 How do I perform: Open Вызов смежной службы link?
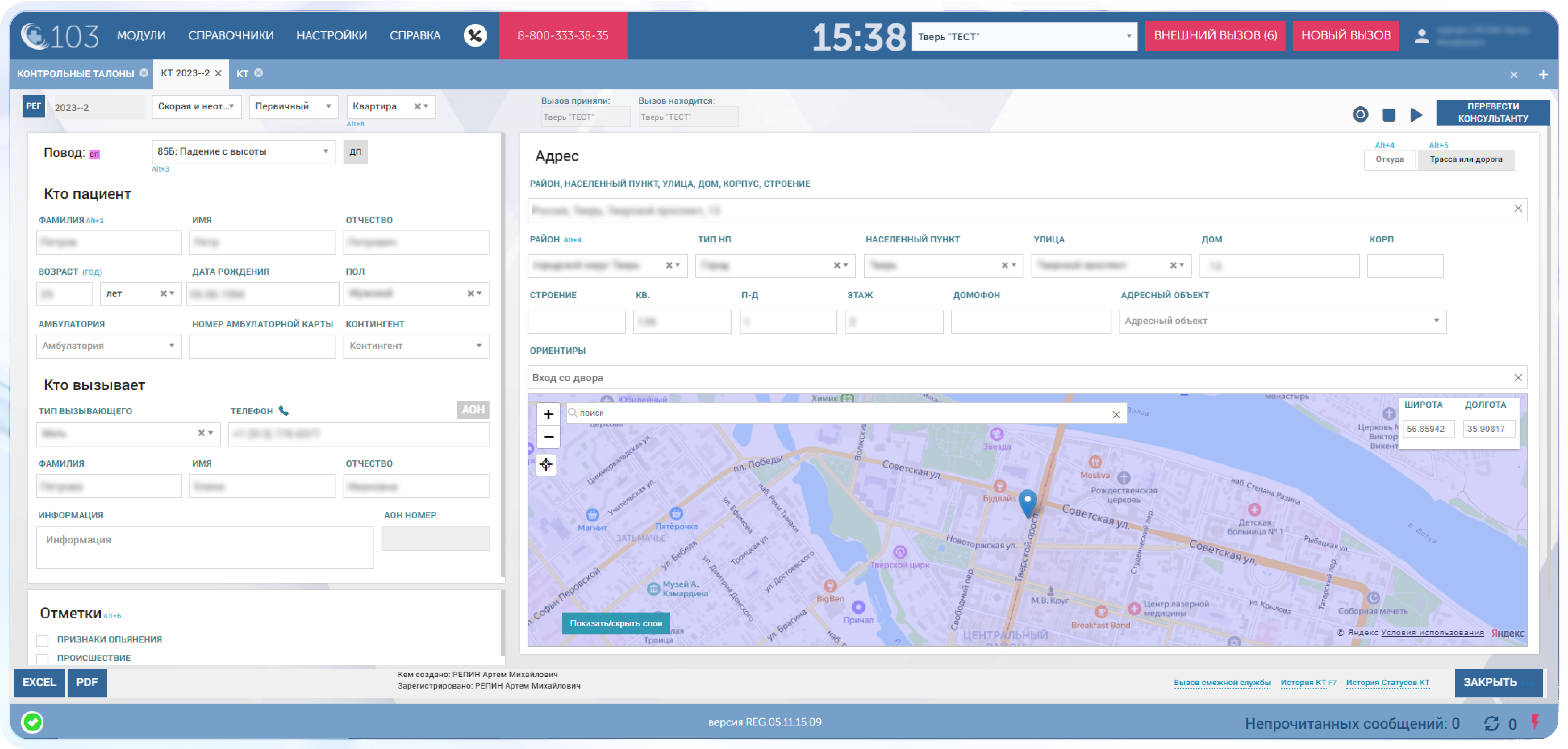[x=1222, y=683]
